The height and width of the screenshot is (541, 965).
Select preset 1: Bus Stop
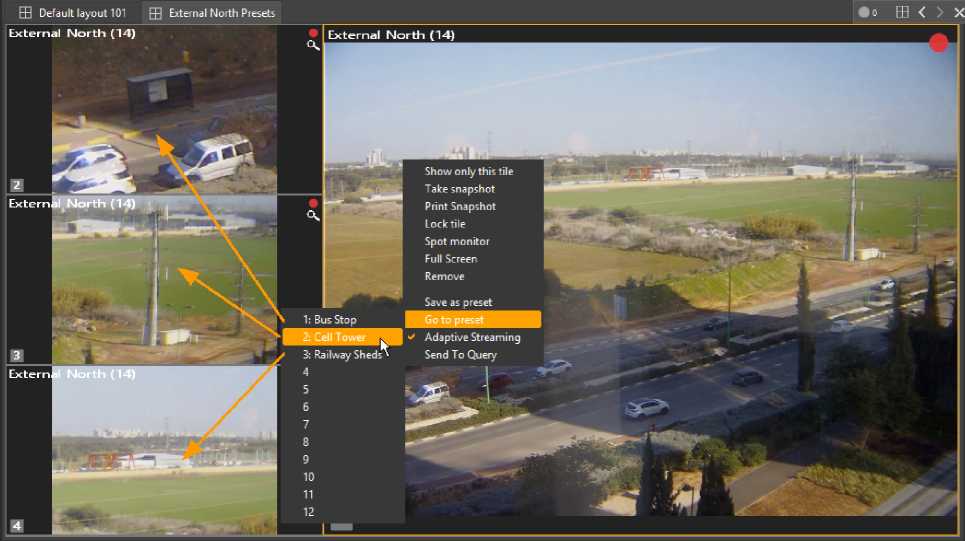[329, 320]
